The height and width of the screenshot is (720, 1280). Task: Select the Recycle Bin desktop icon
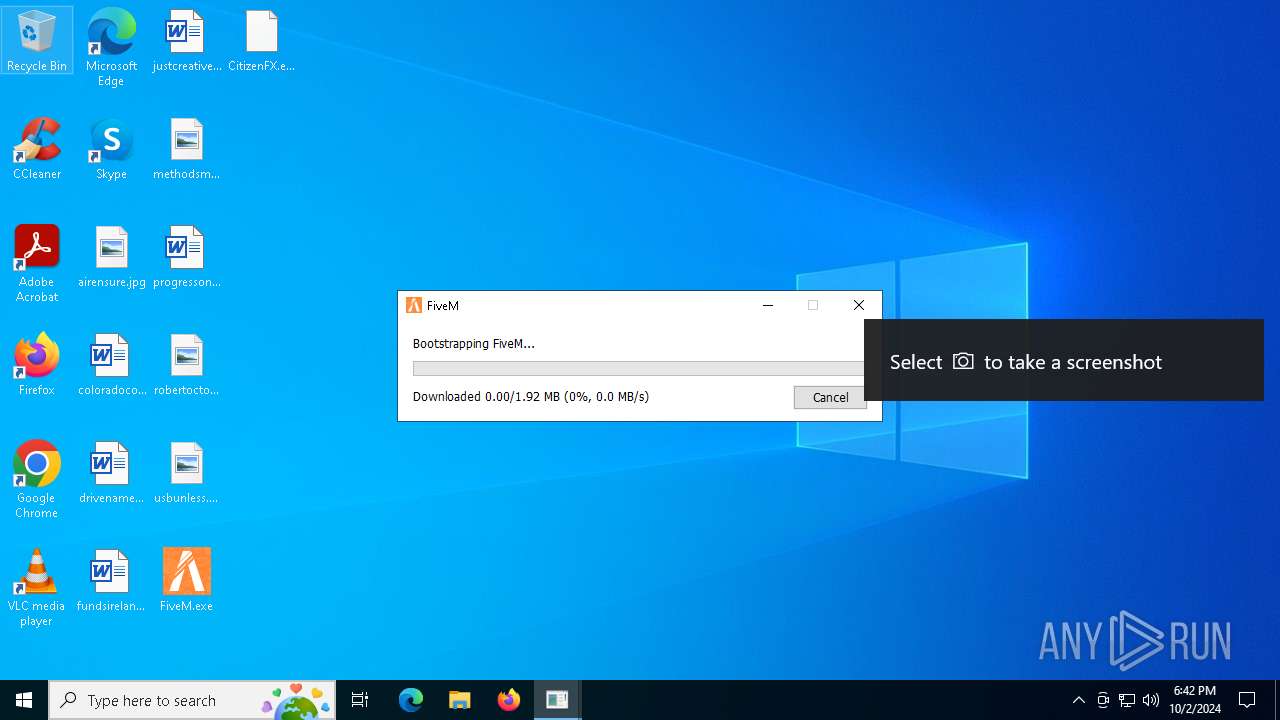[x=37, y=41]
